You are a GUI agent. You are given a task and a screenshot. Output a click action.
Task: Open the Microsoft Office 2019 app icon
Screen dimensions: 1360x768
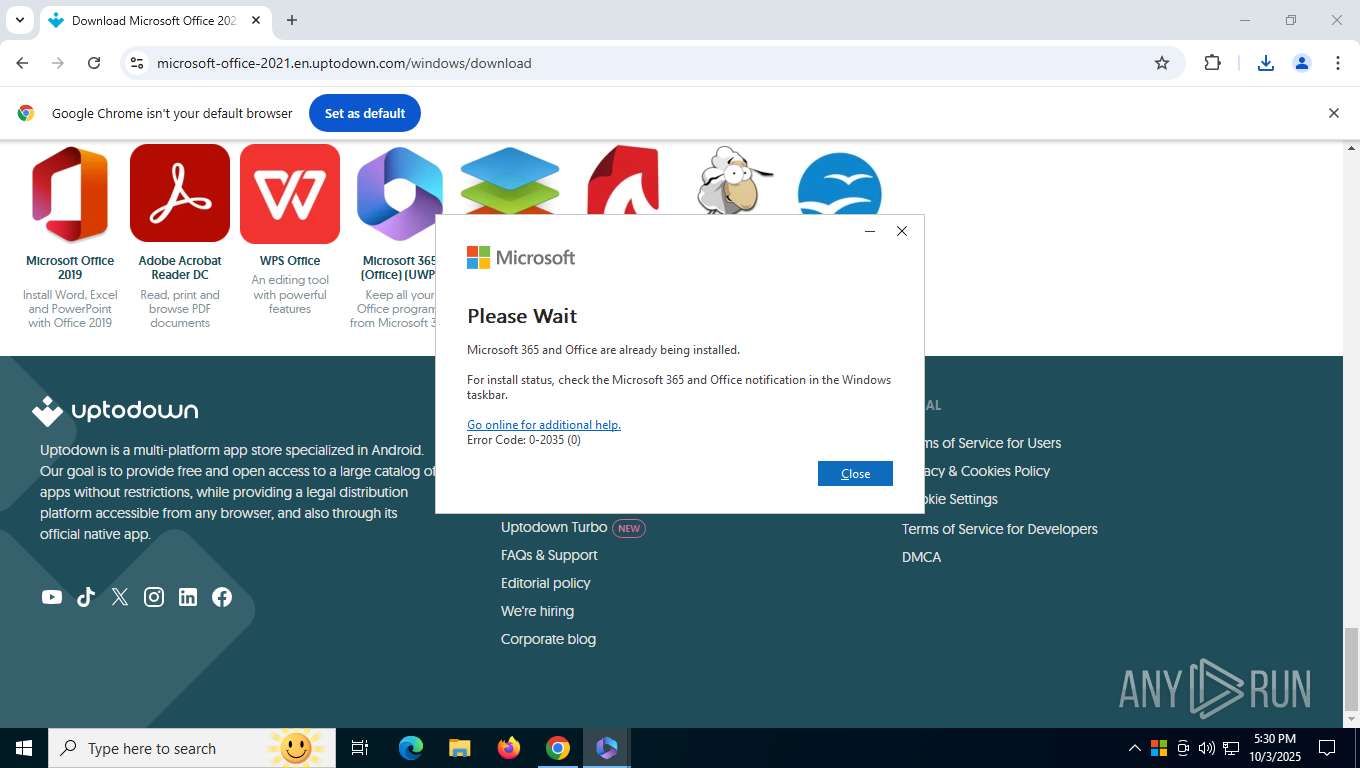tap(70, 194)
